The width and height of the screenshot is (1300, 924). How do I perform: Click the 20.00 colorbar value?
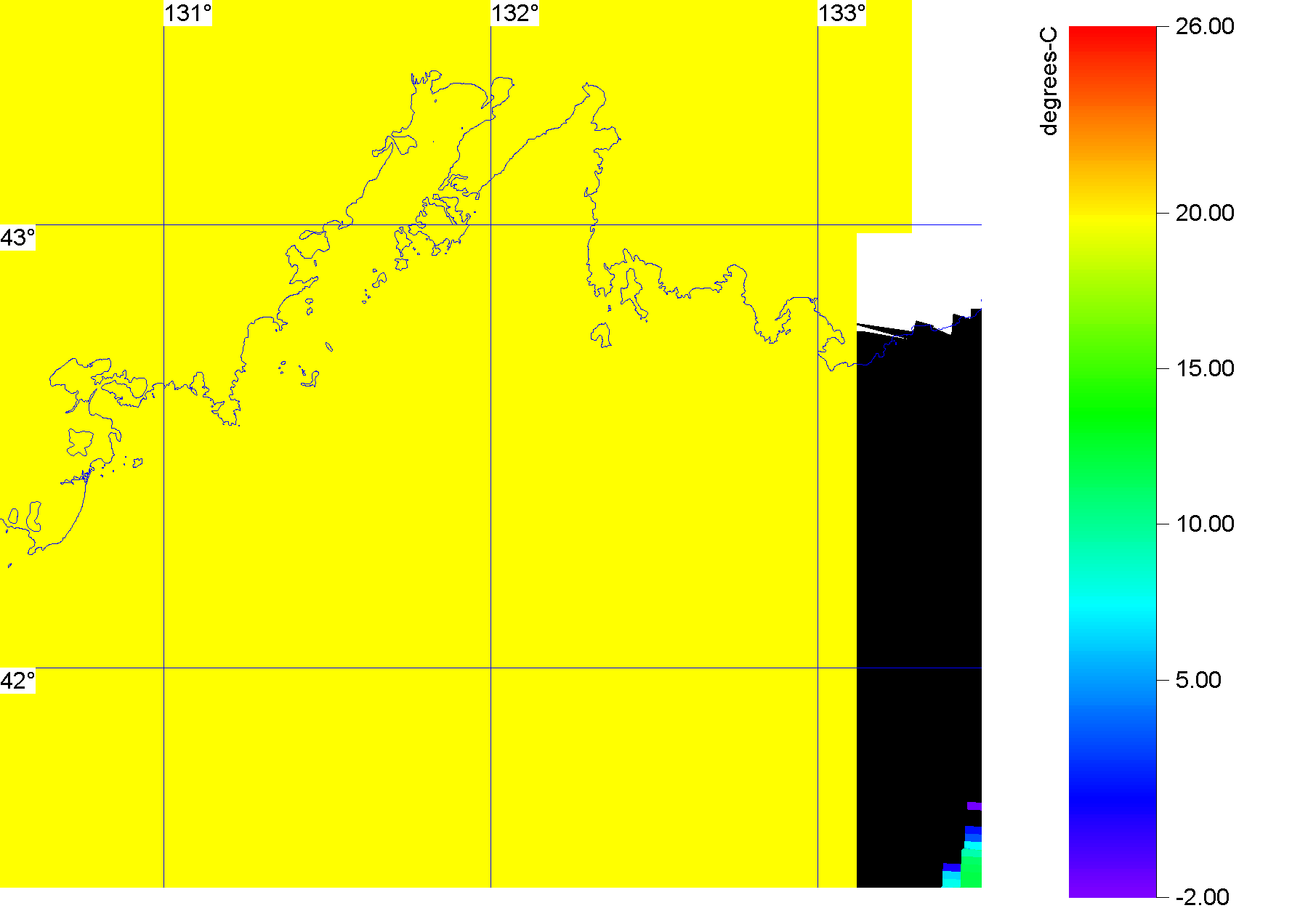click(x=1205, y=213)
